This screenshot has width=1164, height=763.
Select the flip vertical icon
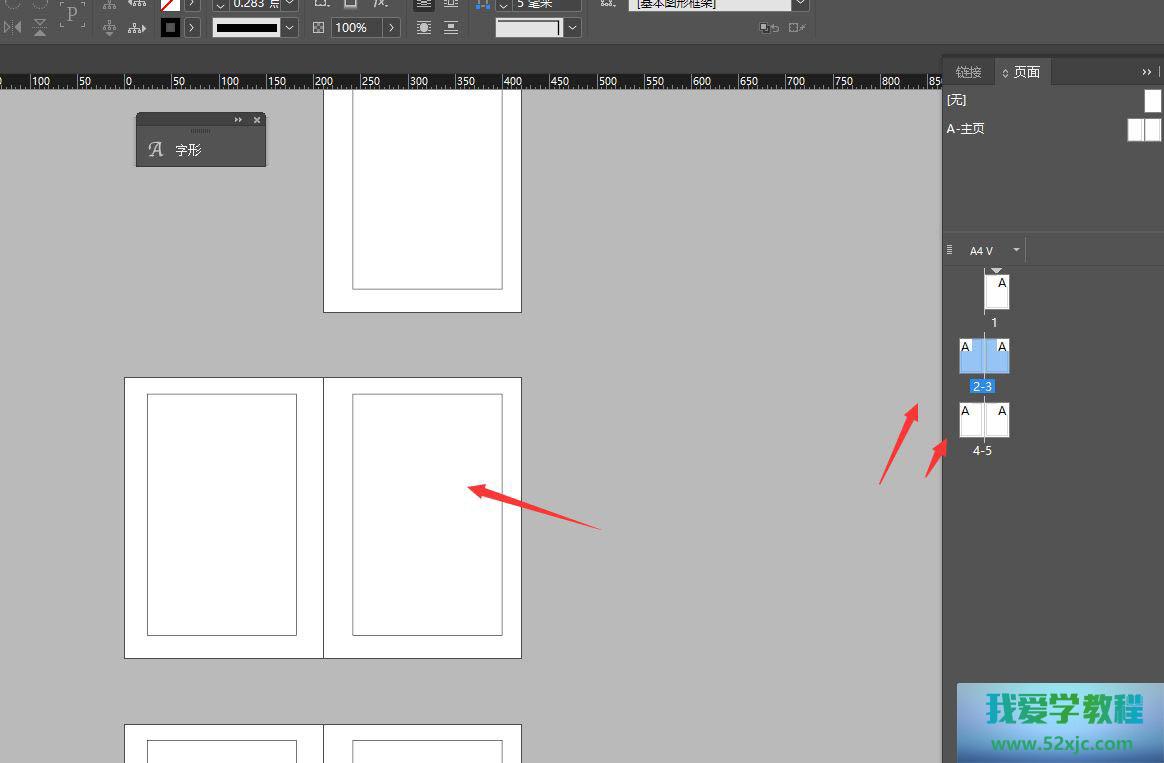click(x=39, y=28)
